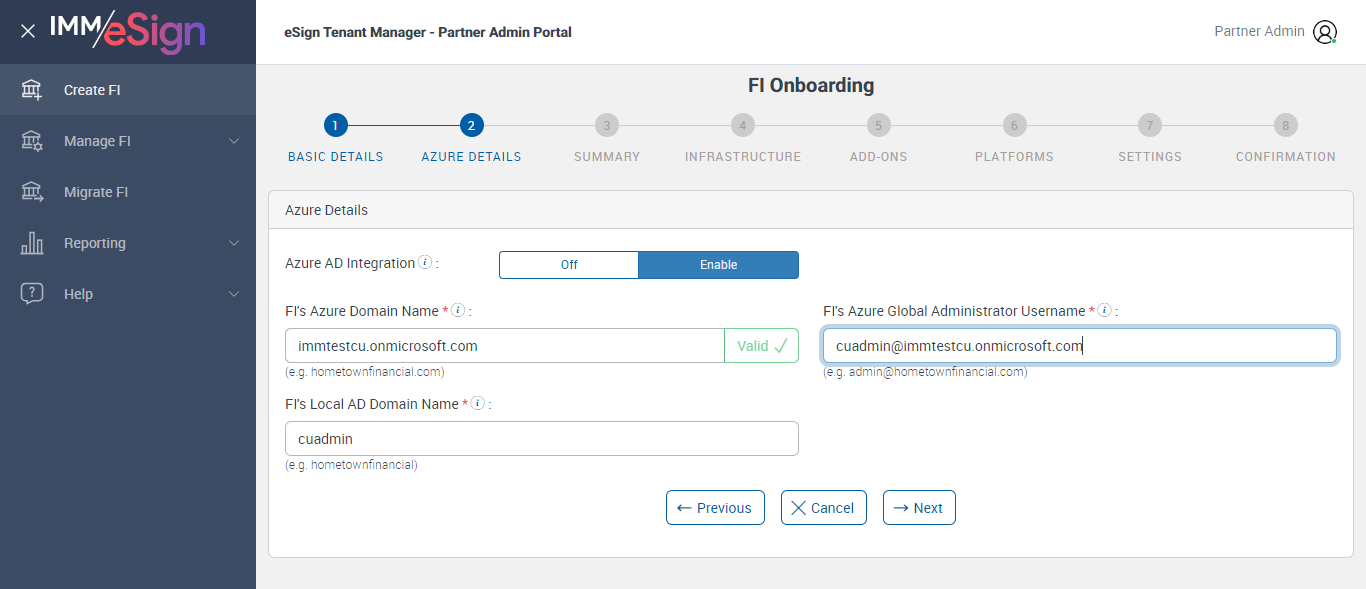Click the Next button
1366x589 pixels.
[x=919, y=508]
